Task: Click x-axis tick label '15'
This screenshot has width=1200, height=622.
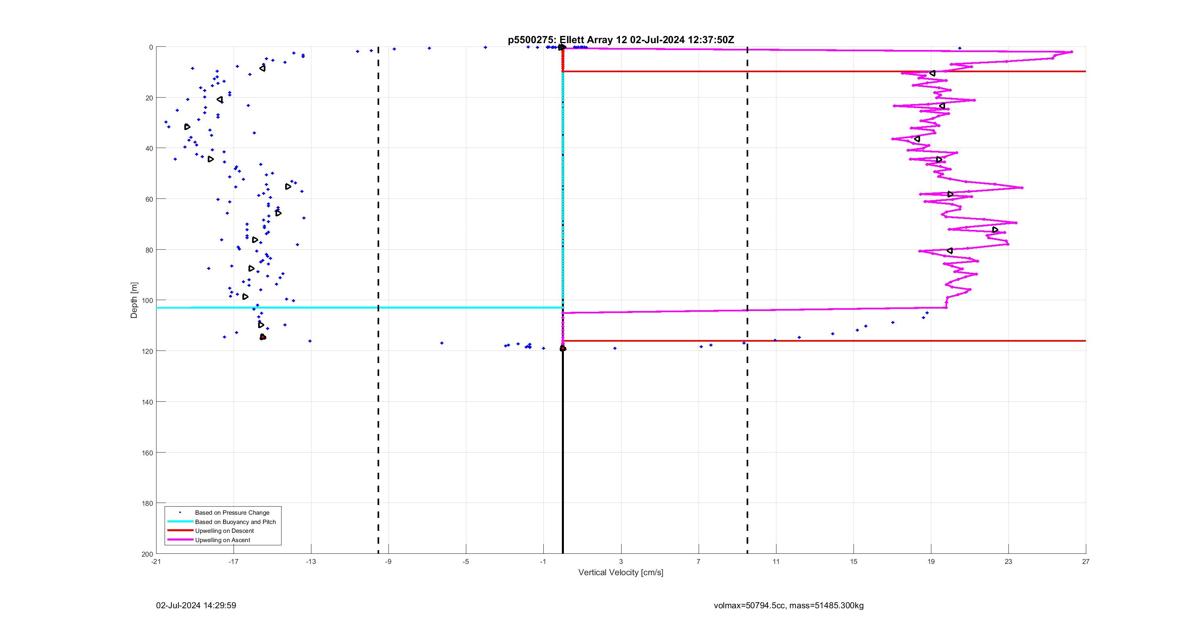Action: click(x=853, y=562)
